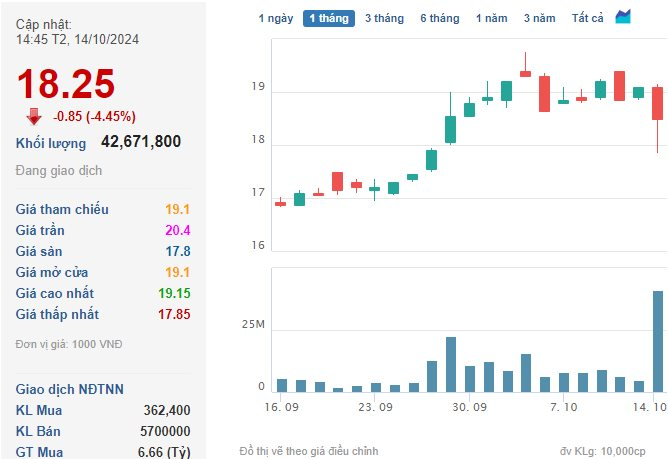Click the 30.09 date axis label

(x=469, y=407)
